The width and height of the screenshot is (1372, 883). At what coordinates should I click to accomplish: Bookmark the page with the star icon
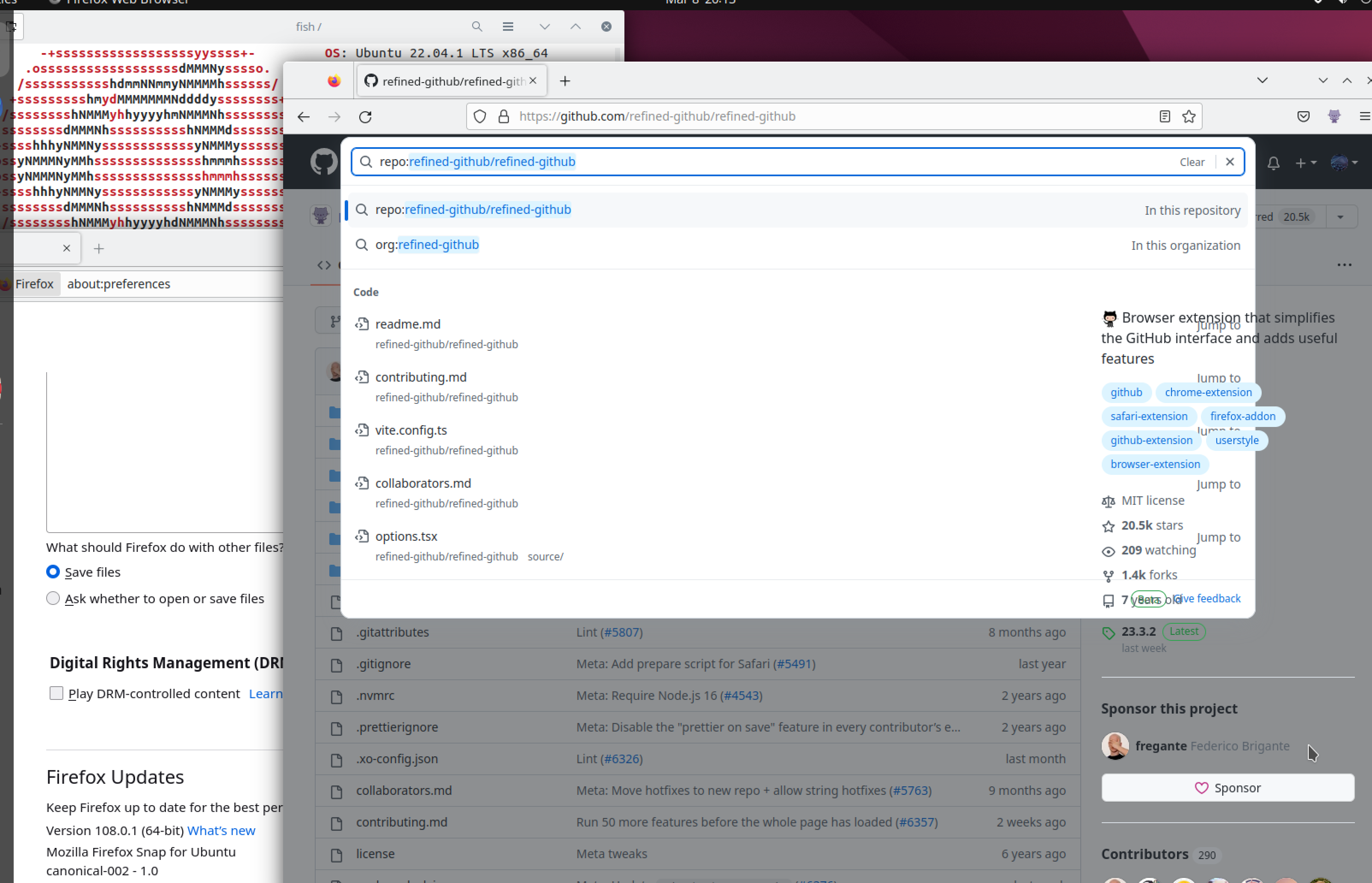coord(1189,116)
